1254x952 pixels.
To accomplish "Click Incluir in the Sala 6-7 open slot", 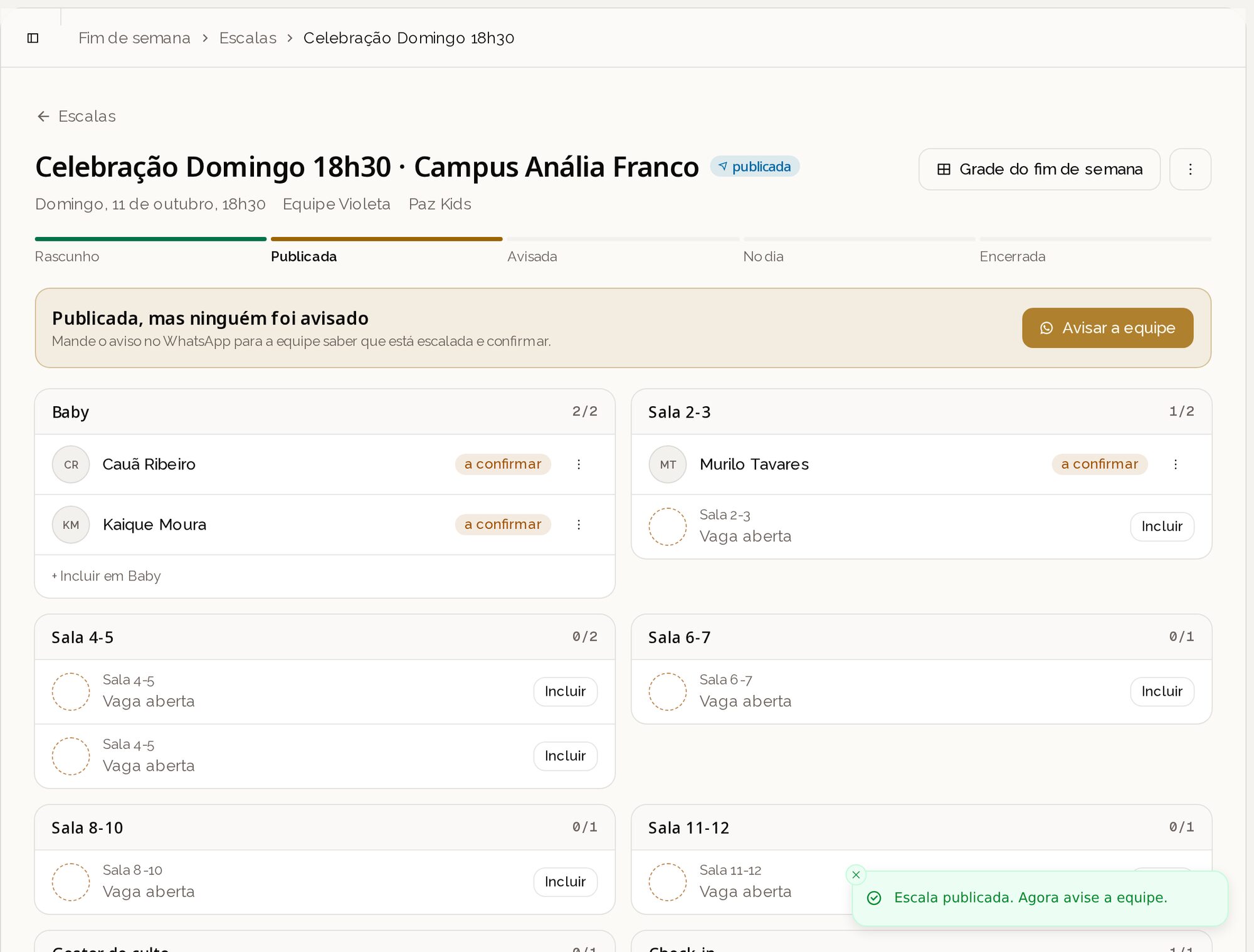I will (1162, 691).
